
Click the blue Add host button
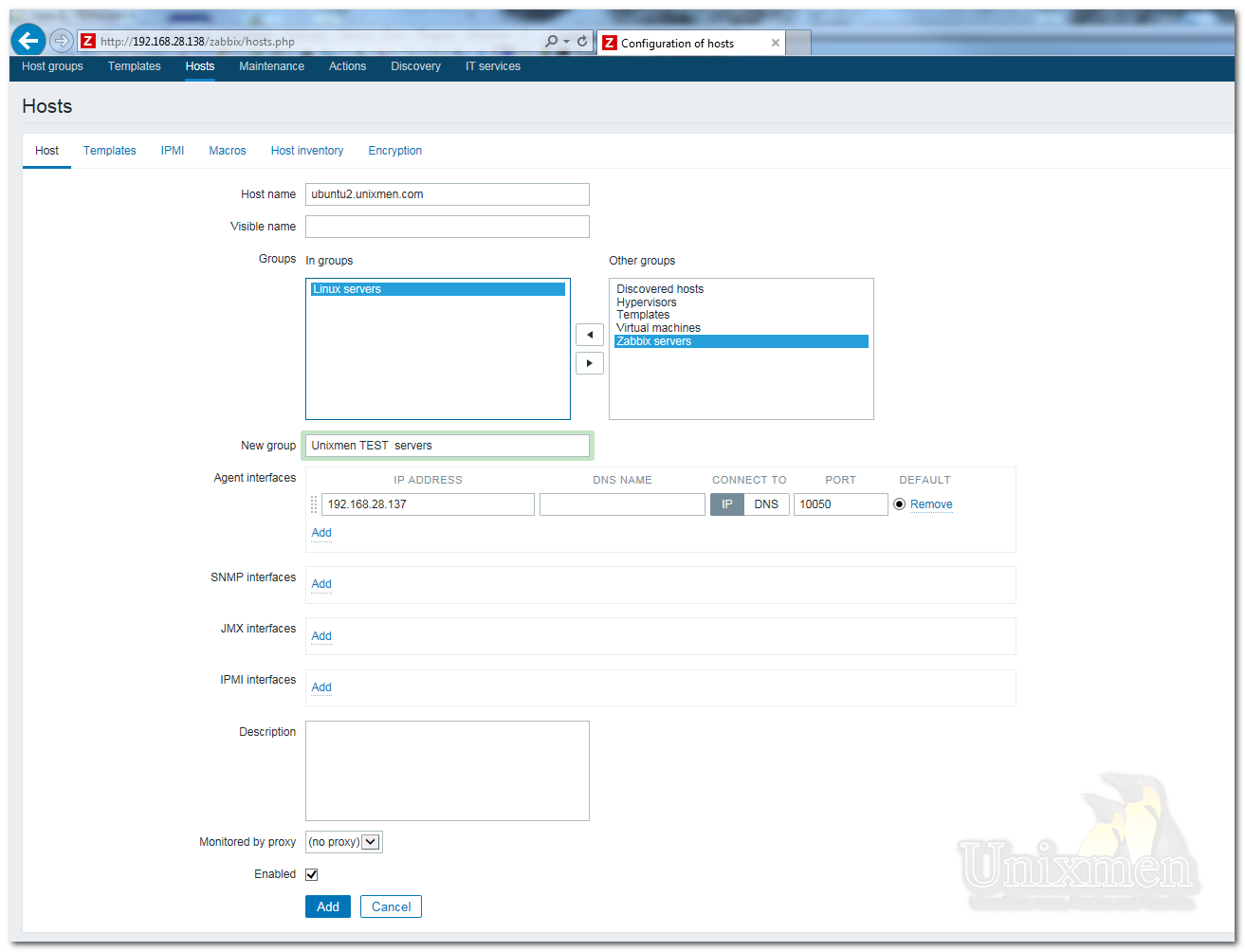pyautogui.click(x=328, y=906)
